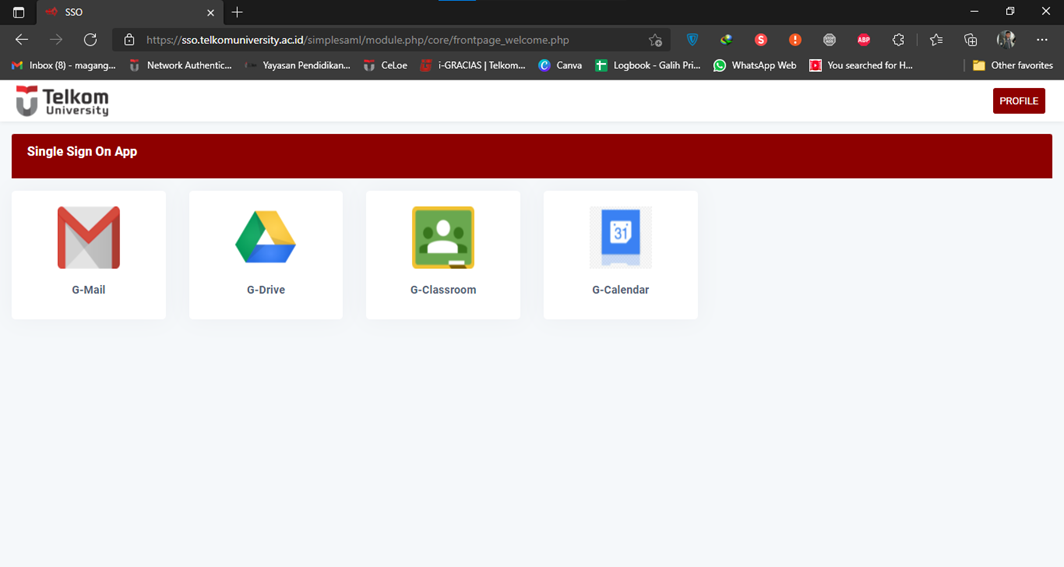The image size is (1064, 567).
Task: Close the SSO tab
Action: [x=210, y=12]
